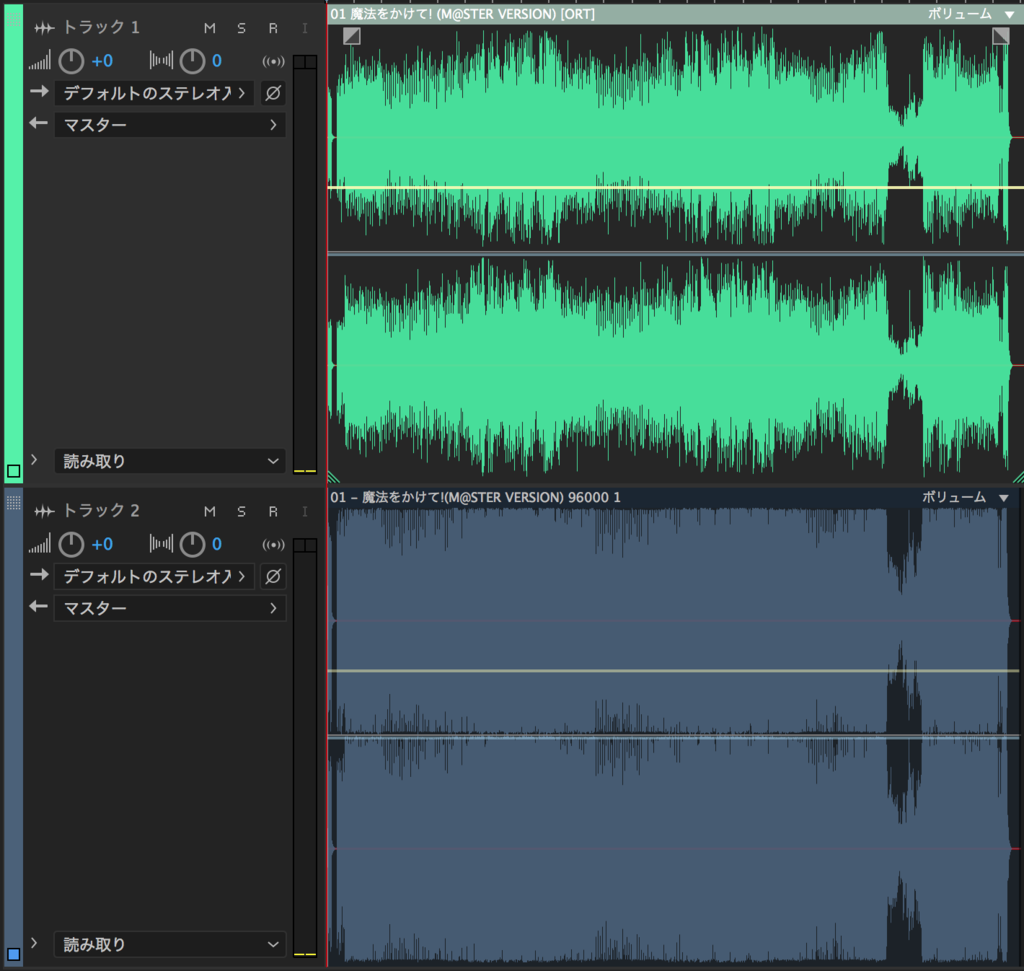This screenshot has width=1024, height=971.
Task: Open ボリューム menu on the 96000 clip
Action: [x=966, y=497]
